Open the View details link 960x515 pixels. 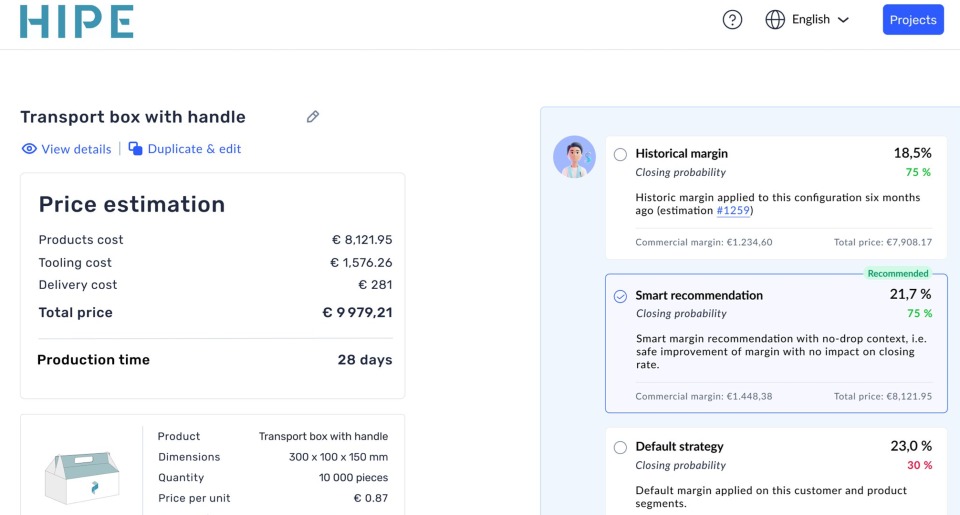(76, 149)
